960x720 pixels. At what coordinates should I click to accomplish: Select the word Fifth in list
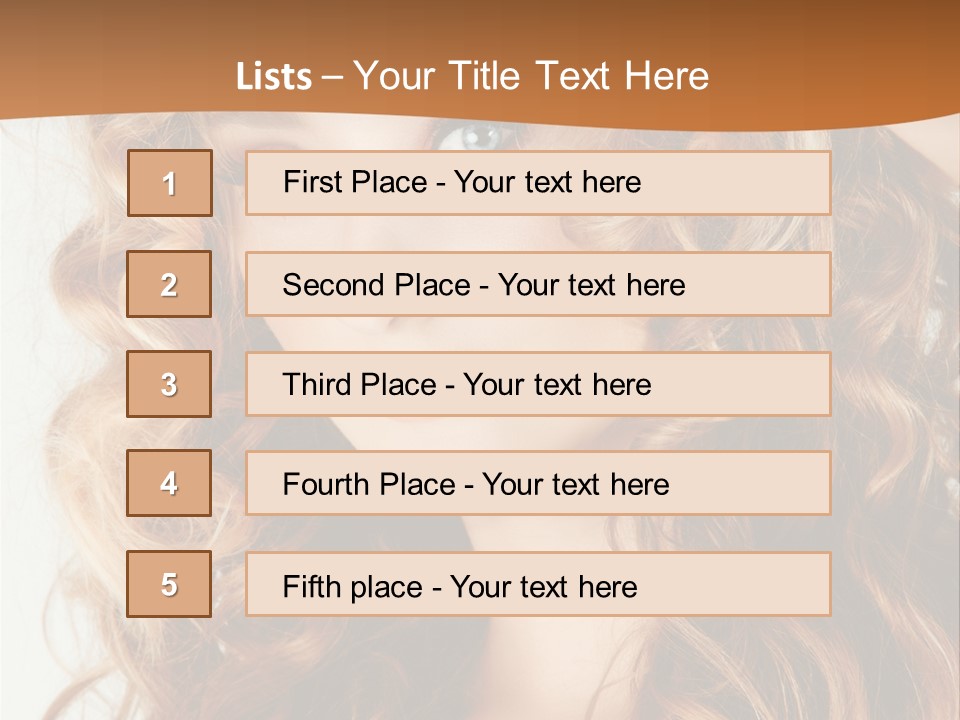[x=311, y=586]
